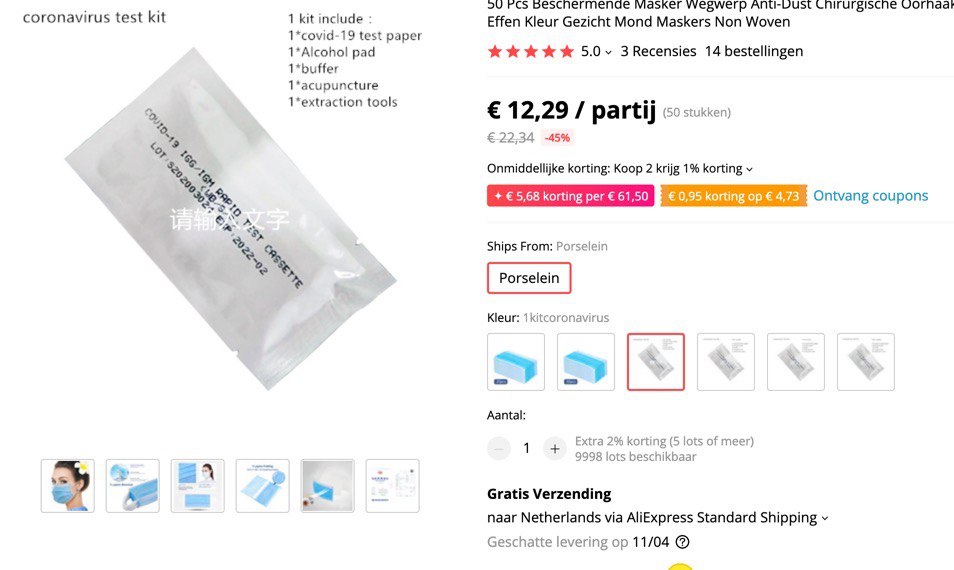Decrease quantity with the minus button
Image resolution: width=954 pixels, height=570 pixels.
499,449
